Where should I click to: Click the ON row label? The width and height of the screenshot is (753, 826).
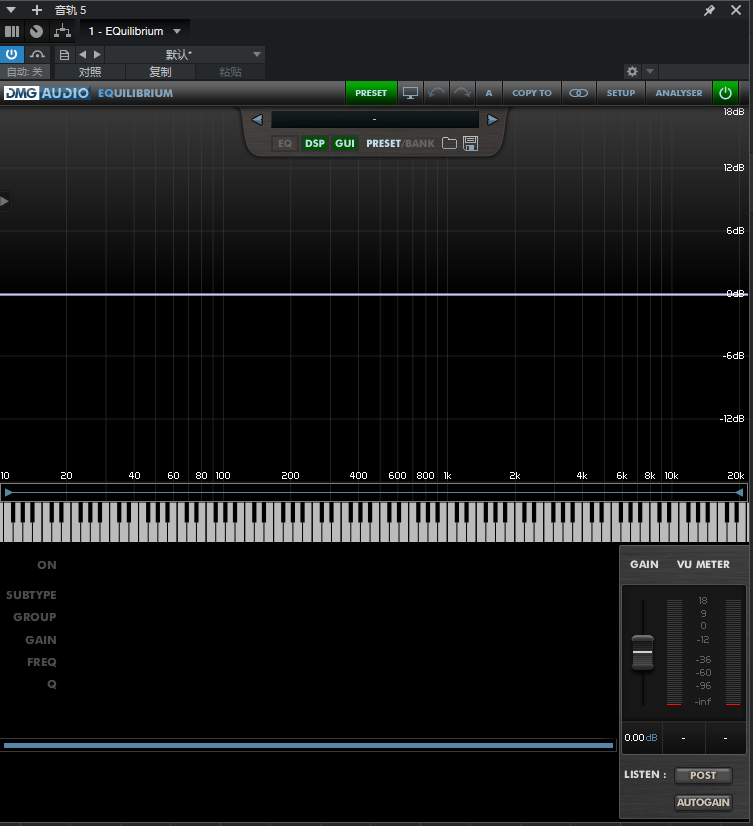pyautogui.click(x=47, y=565)
